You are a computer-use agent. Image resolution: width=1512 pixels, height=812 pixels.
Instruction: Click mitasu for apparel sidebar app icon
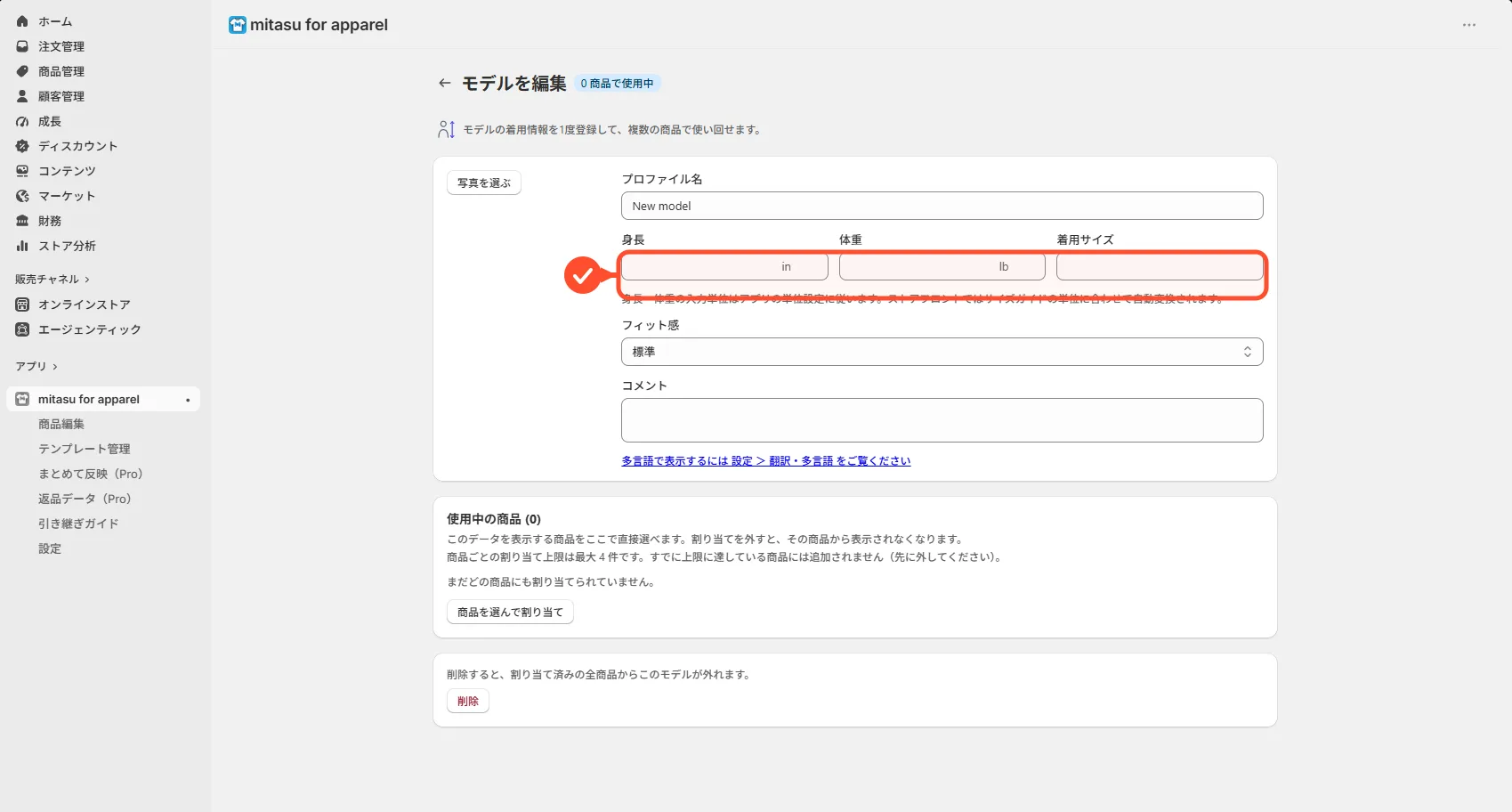click(22, 400)
